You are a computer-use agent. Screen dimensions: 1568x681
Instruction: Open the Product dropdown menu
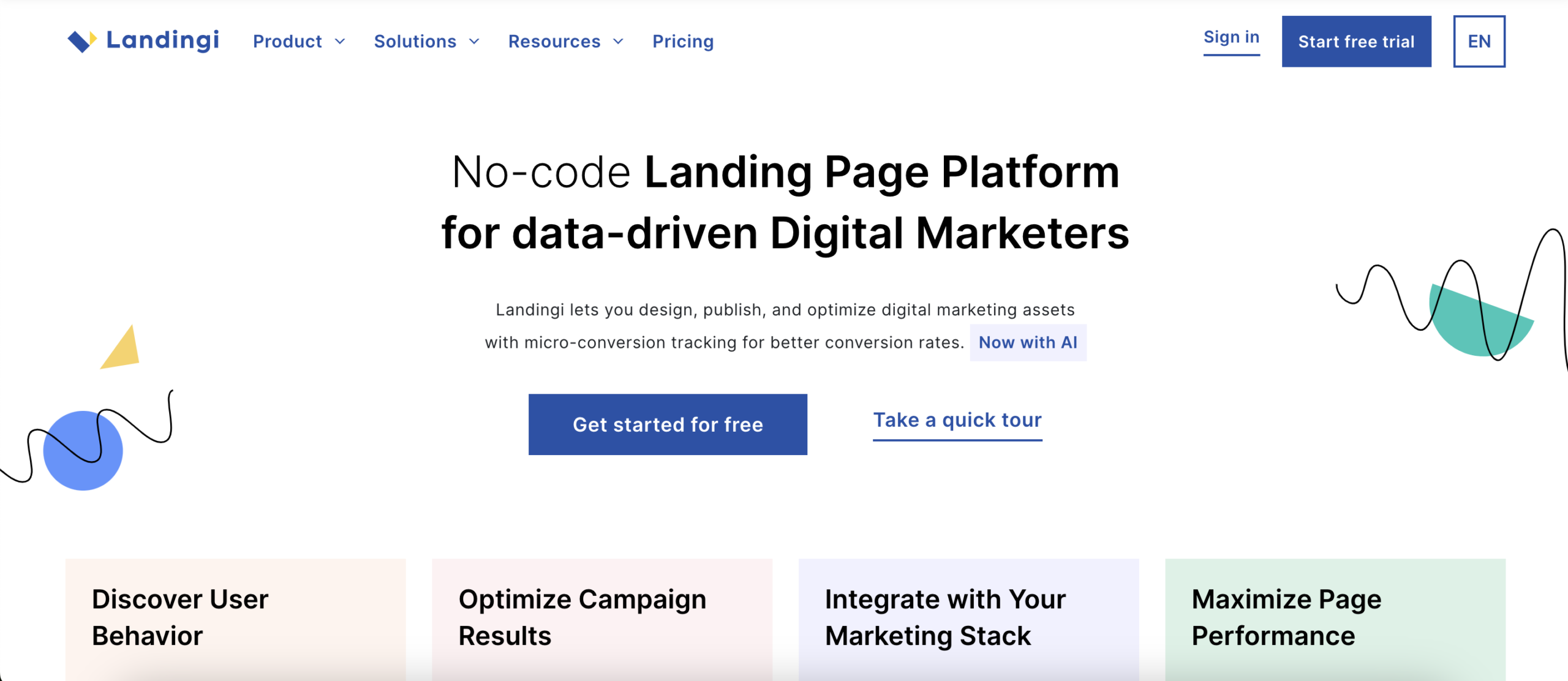click(297, 41)
